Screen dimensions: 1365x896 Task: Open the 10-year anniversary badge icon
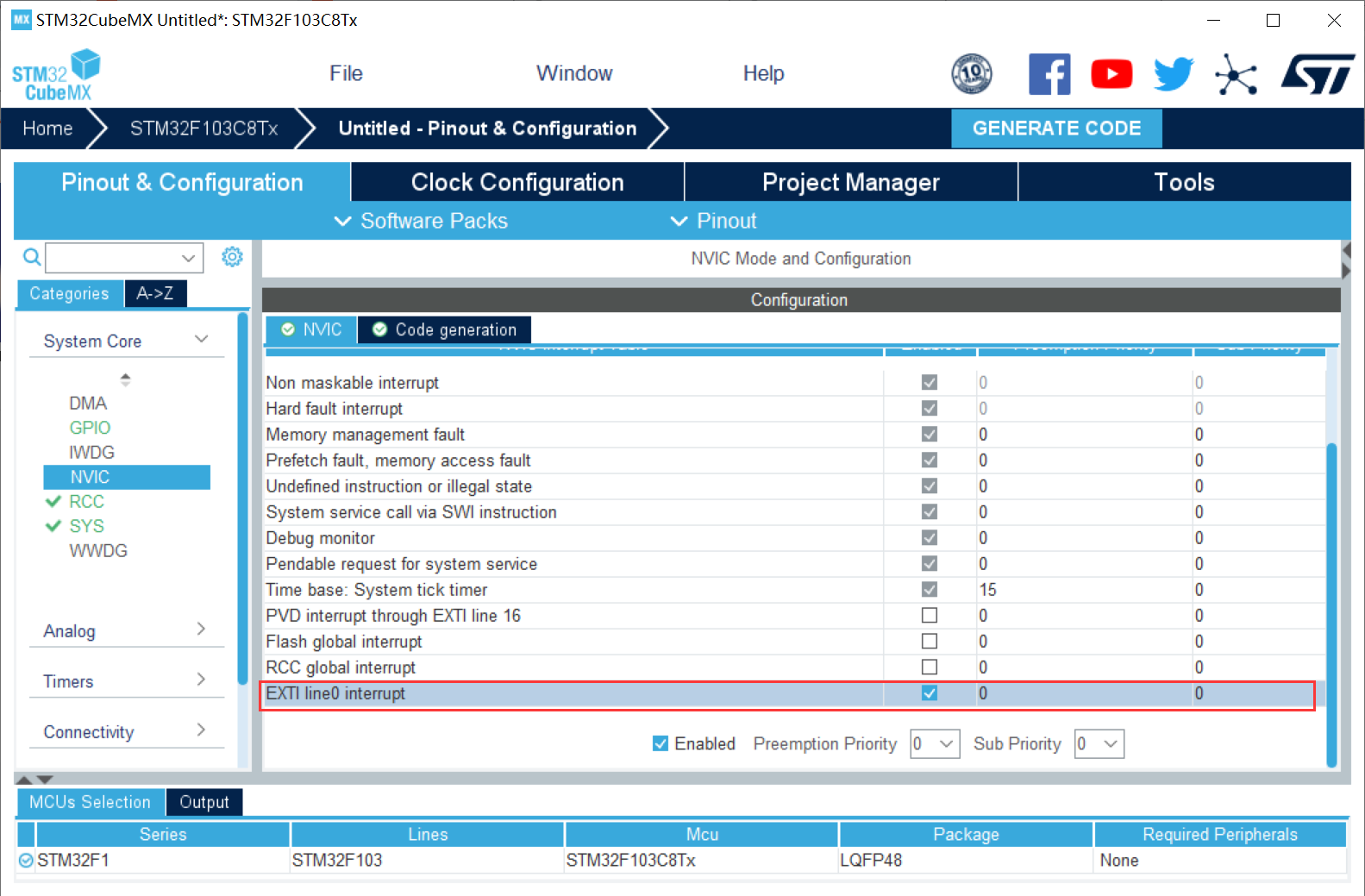[x=971, y=73]
